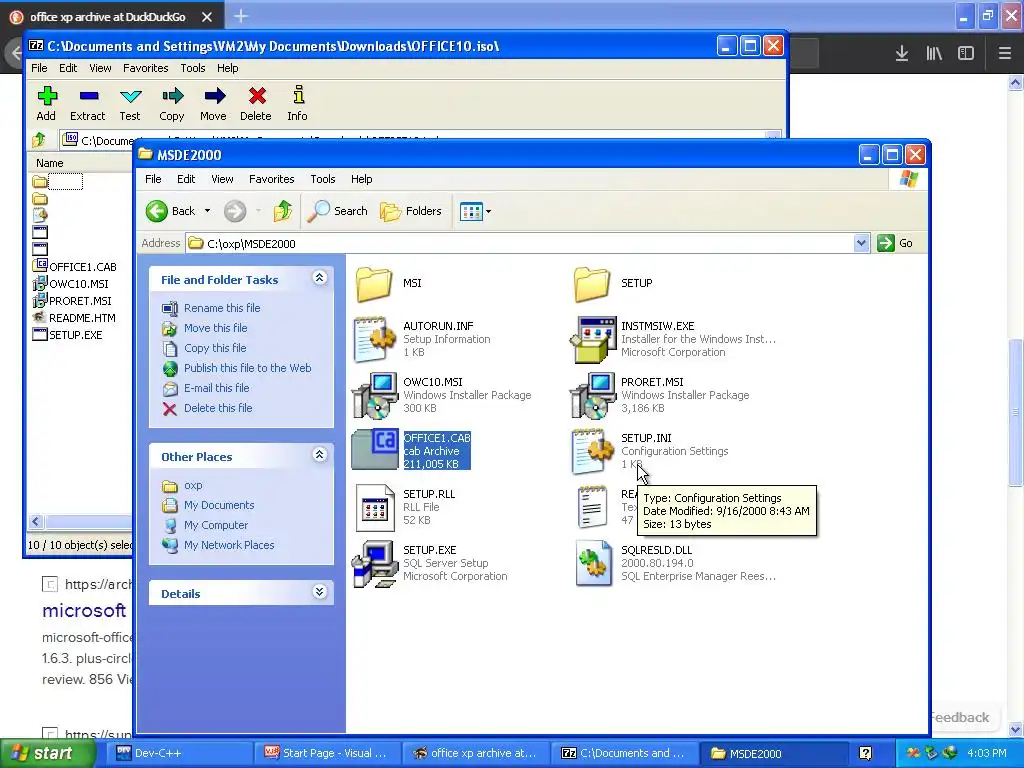
Task: Open Firefox library icon
Action: click(x=934, y=53)
